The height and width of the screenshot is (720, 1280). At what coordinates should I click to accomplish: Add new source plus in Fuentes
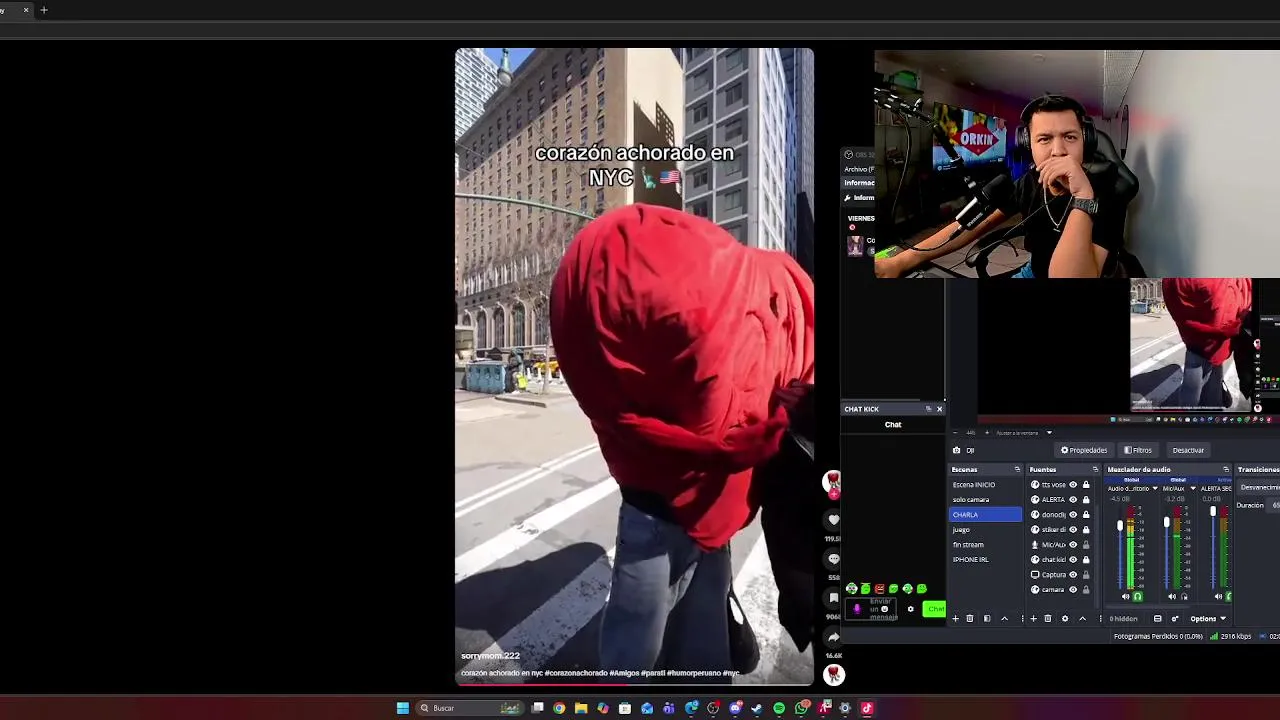pyautogui.click(x=1034, y=619)
